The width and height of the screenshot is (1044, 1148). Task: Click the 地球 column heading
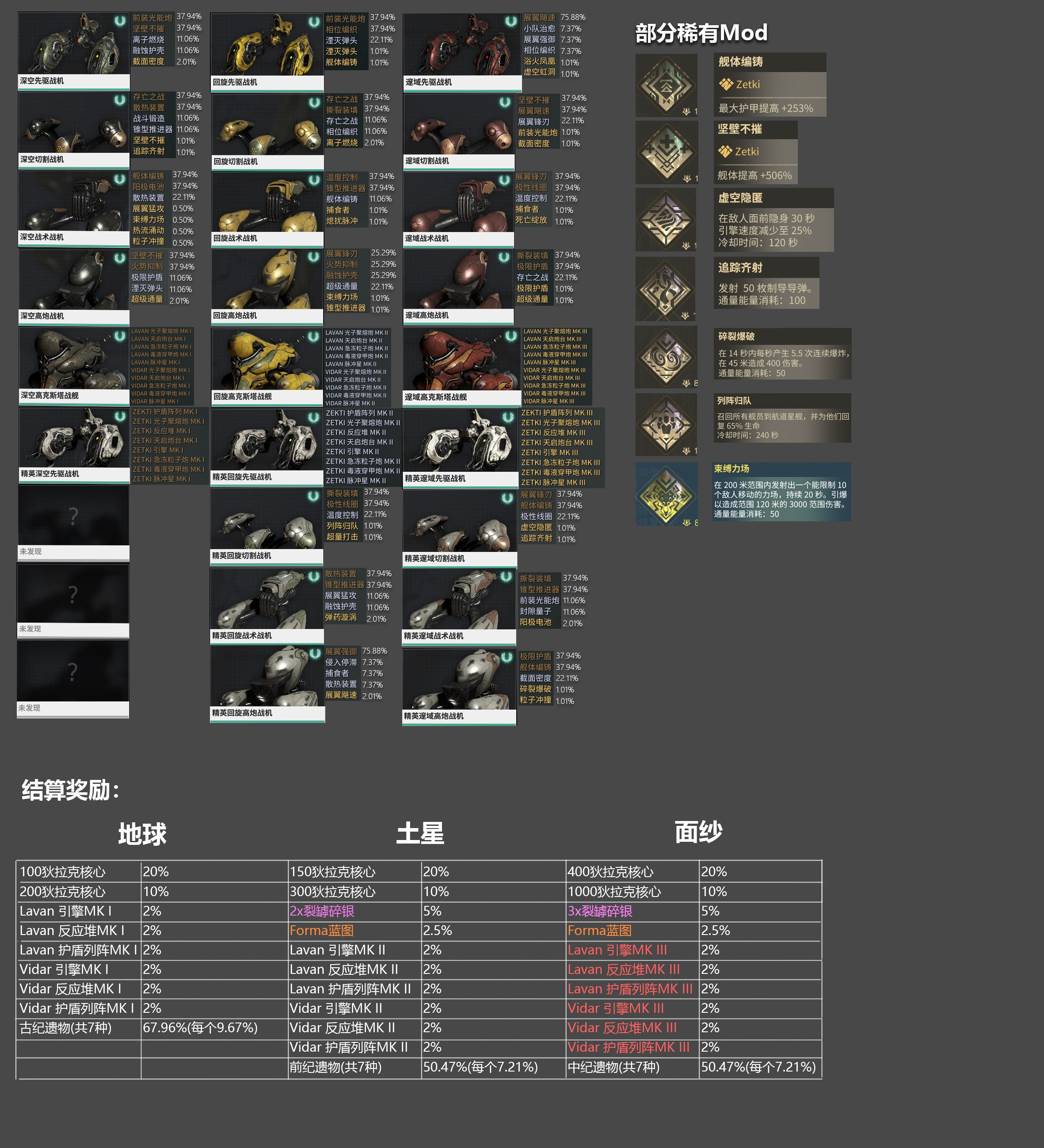[x=142, y=834]
